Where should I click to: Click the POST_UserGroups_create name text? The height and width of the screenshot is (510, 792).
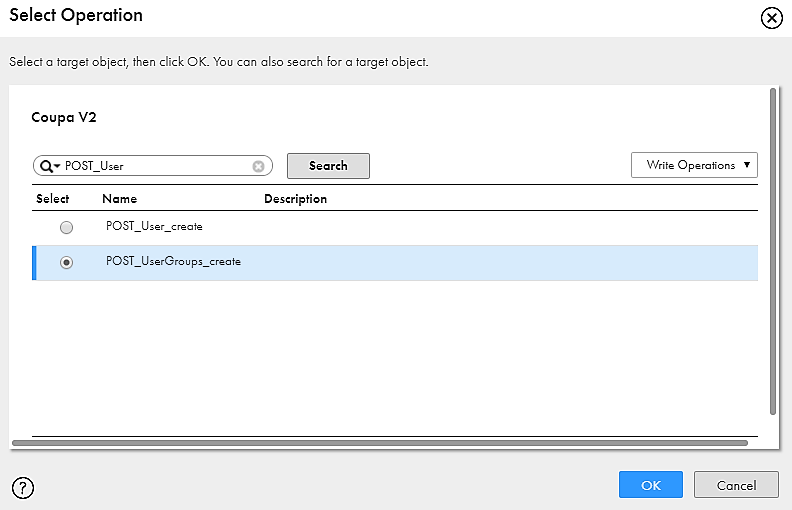pyautogui.click(x=173, y=262)
